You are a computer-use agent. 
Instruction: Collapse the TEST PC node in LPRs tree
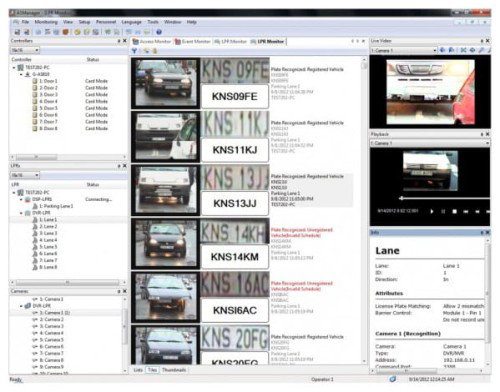coord(14,192)
